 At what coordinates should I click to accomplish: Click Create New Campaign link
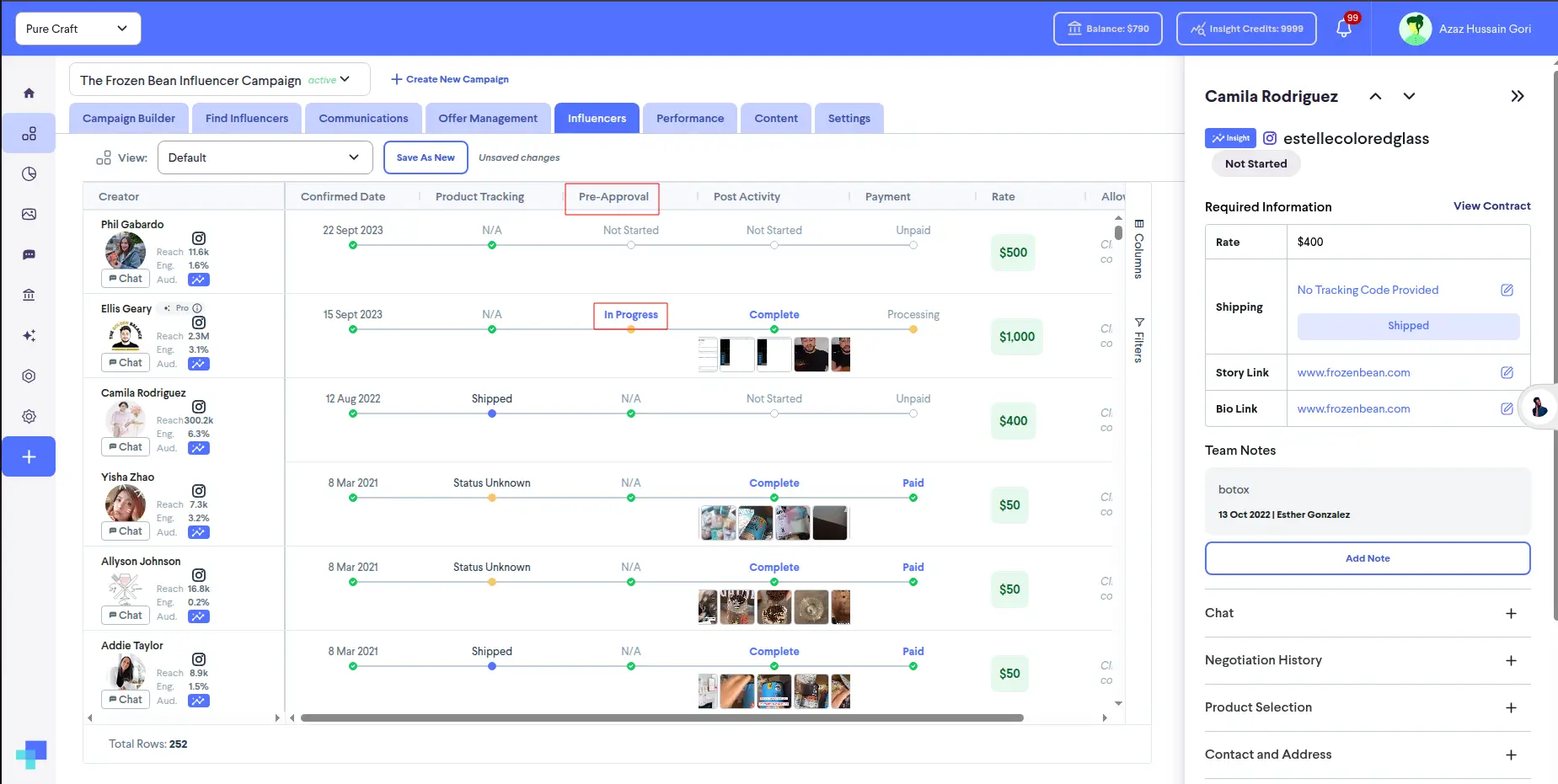click(450, 79)
